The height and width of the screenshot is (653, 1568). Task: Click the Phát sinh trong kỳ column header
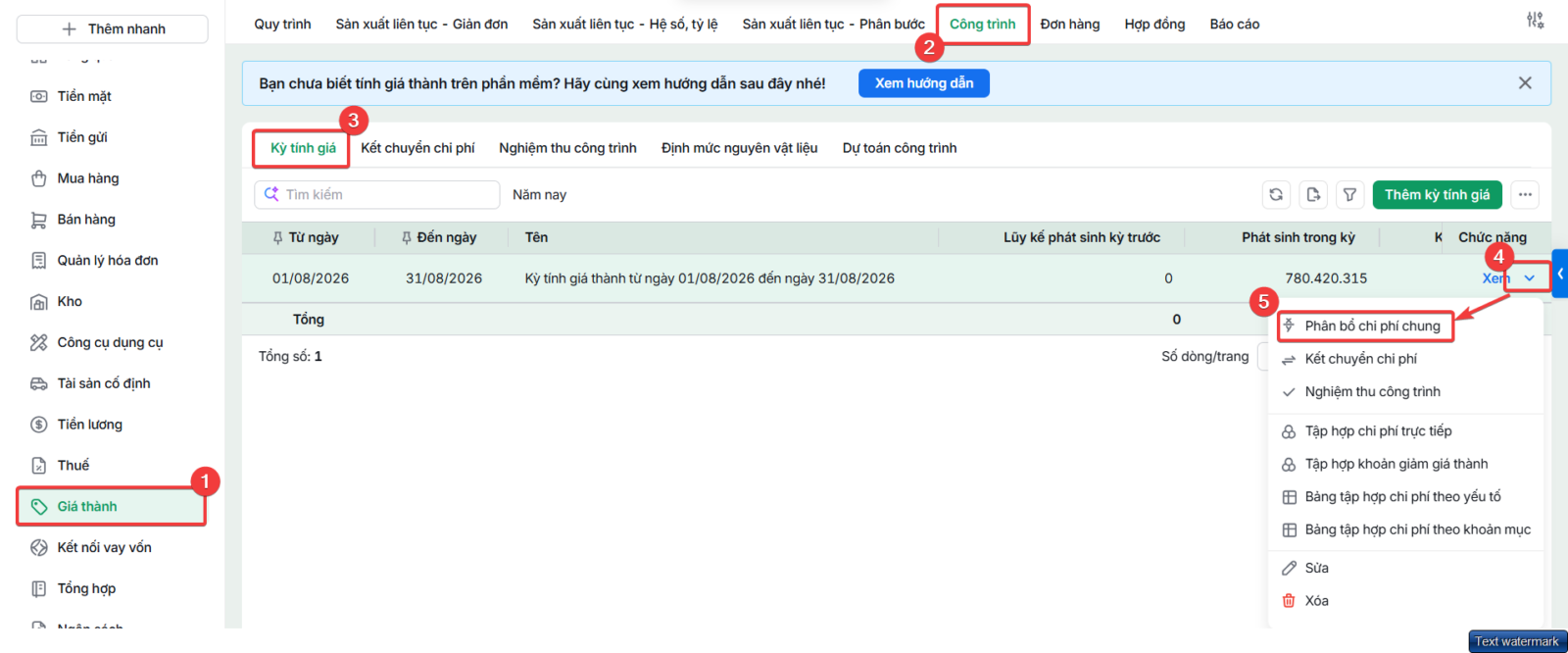tap(1298, 238)
